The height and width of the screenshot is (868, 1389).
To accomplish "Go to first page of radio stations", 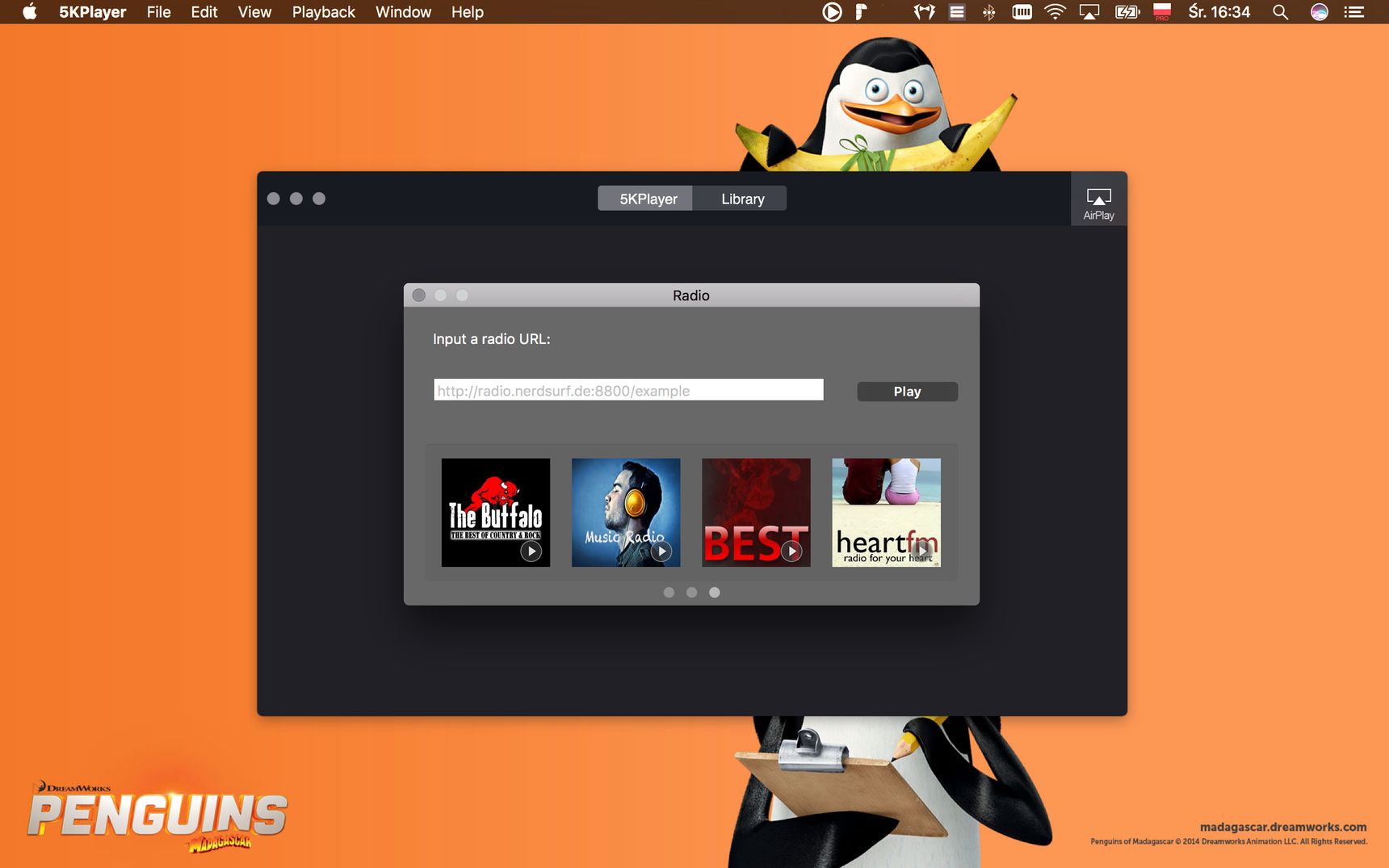I will pyautogui.click(x=669, y=593).
